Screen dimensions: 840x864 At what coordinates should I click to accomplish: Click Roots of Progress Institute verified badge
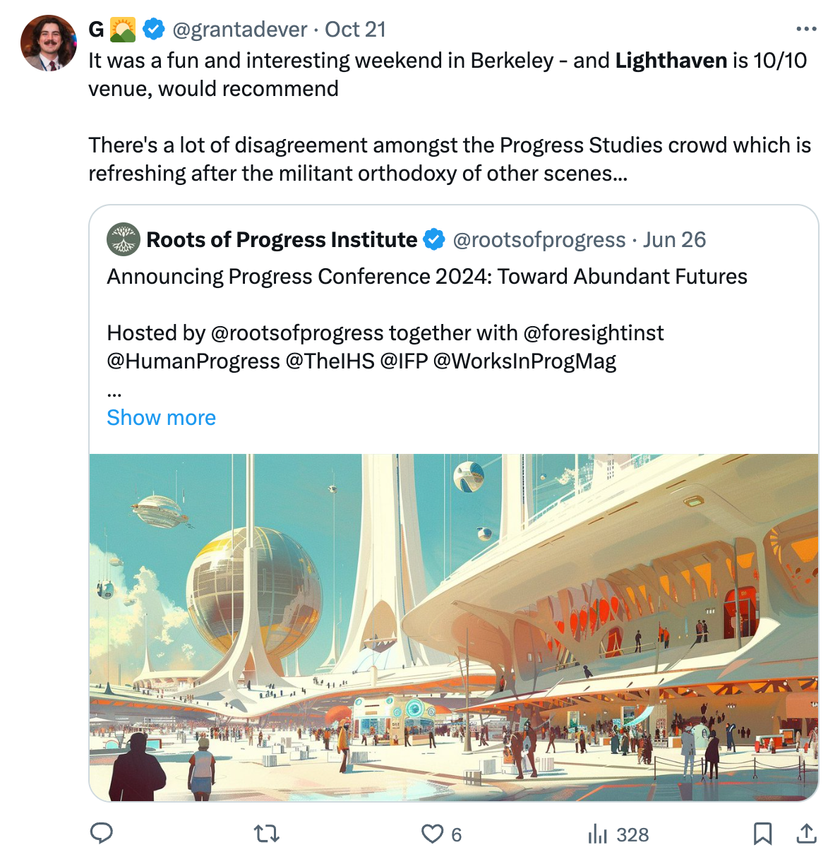coord(434,240)
